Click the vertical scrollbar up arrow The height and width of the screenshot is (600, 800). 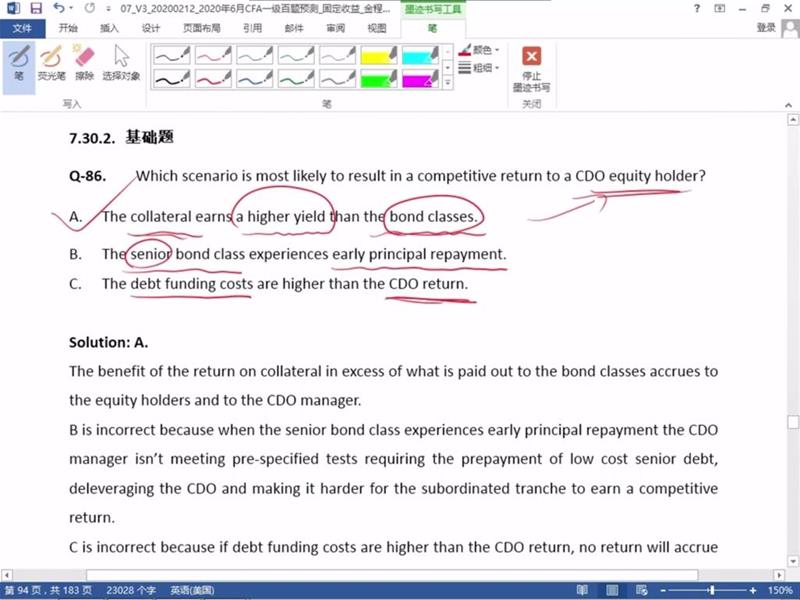[x=793, y=120]
